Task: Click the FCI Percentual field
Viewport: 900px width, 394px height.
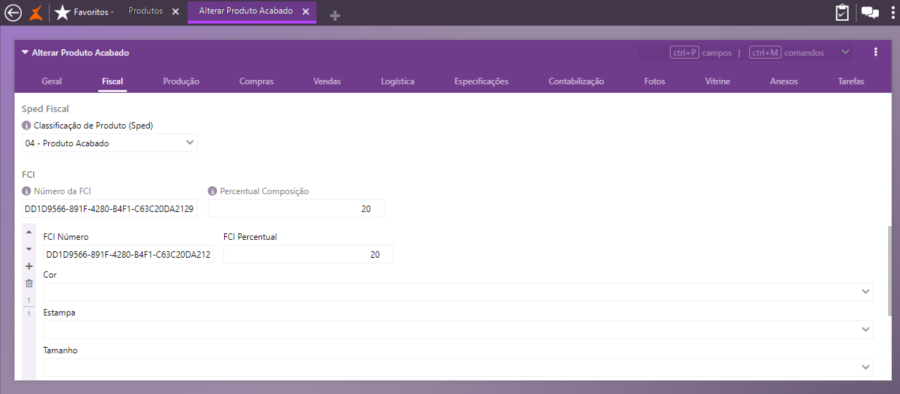Action: click(308, 254)
